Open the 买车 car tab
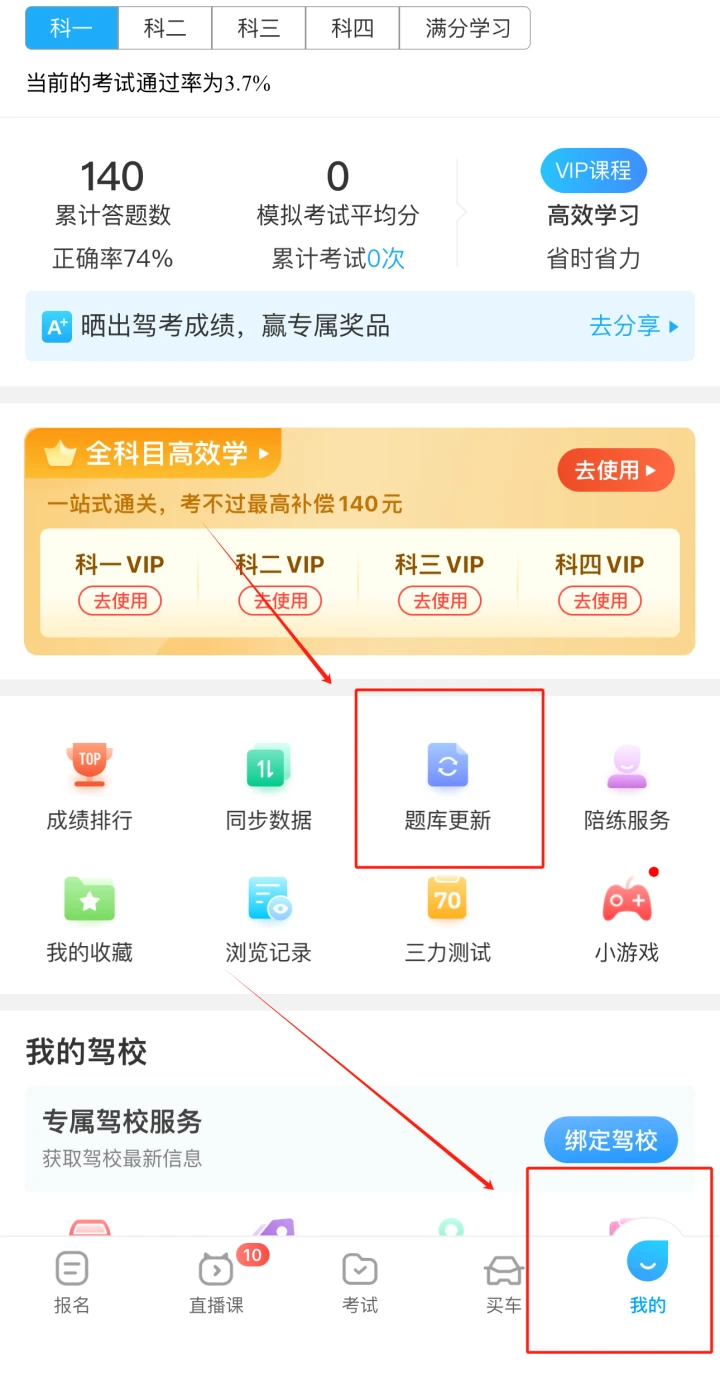Screen dimensions: 720x1373 click(x=503, y=1281)
